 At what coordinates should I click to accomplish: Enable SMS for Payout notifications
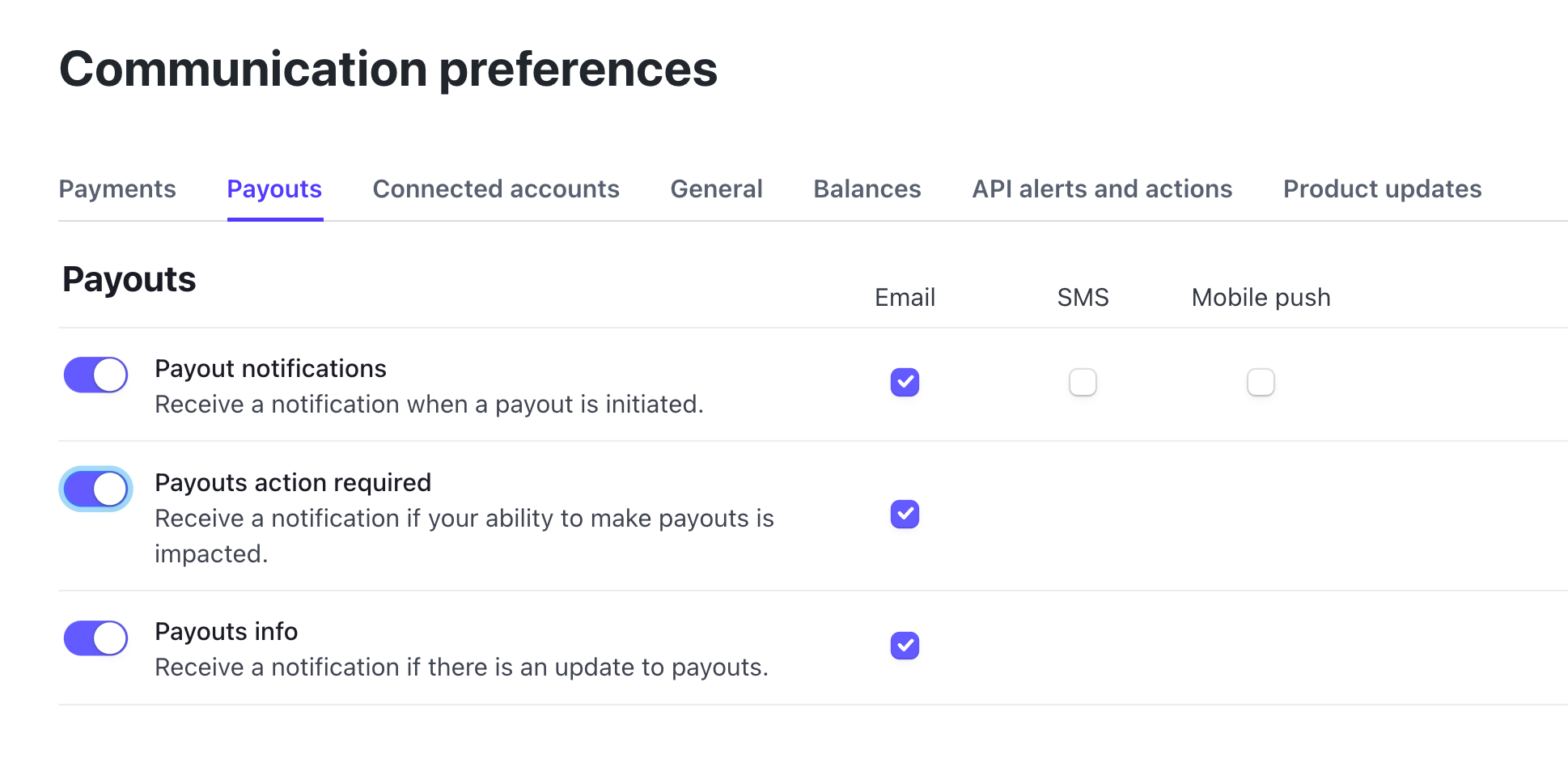pyautogui.click(x=1083, y=382)
